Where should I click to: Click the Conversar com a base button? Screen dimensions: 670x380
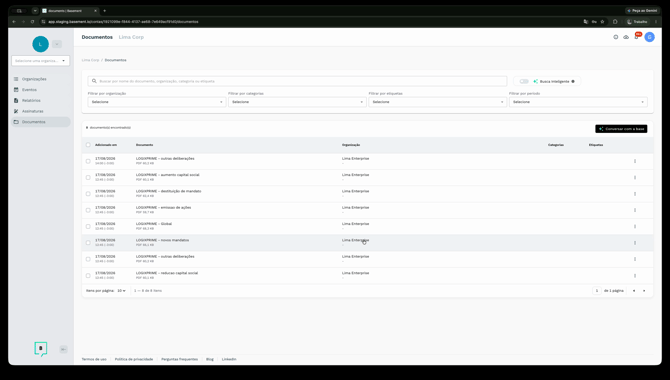point(621,129)
